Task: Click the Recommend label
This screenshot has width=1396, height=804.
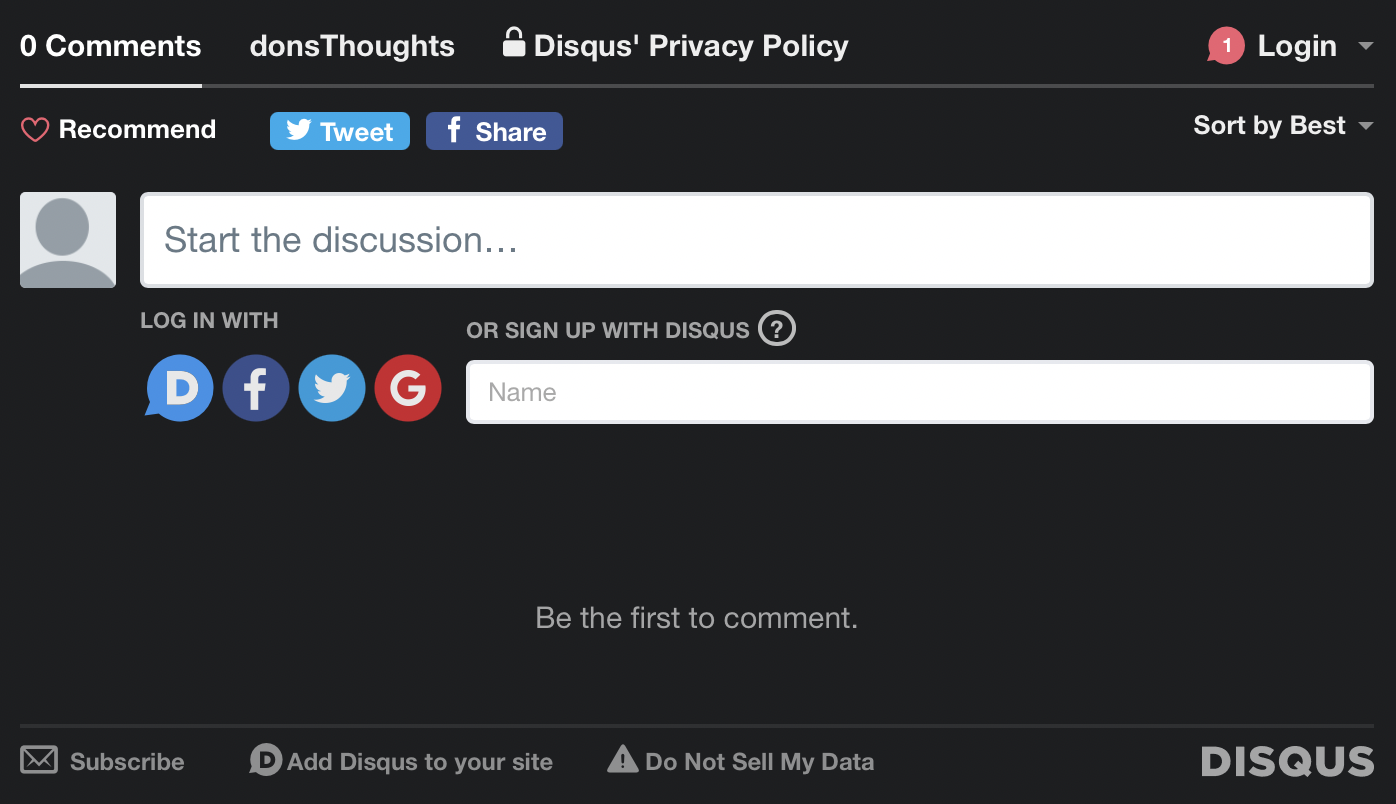Action: [137, 129]
